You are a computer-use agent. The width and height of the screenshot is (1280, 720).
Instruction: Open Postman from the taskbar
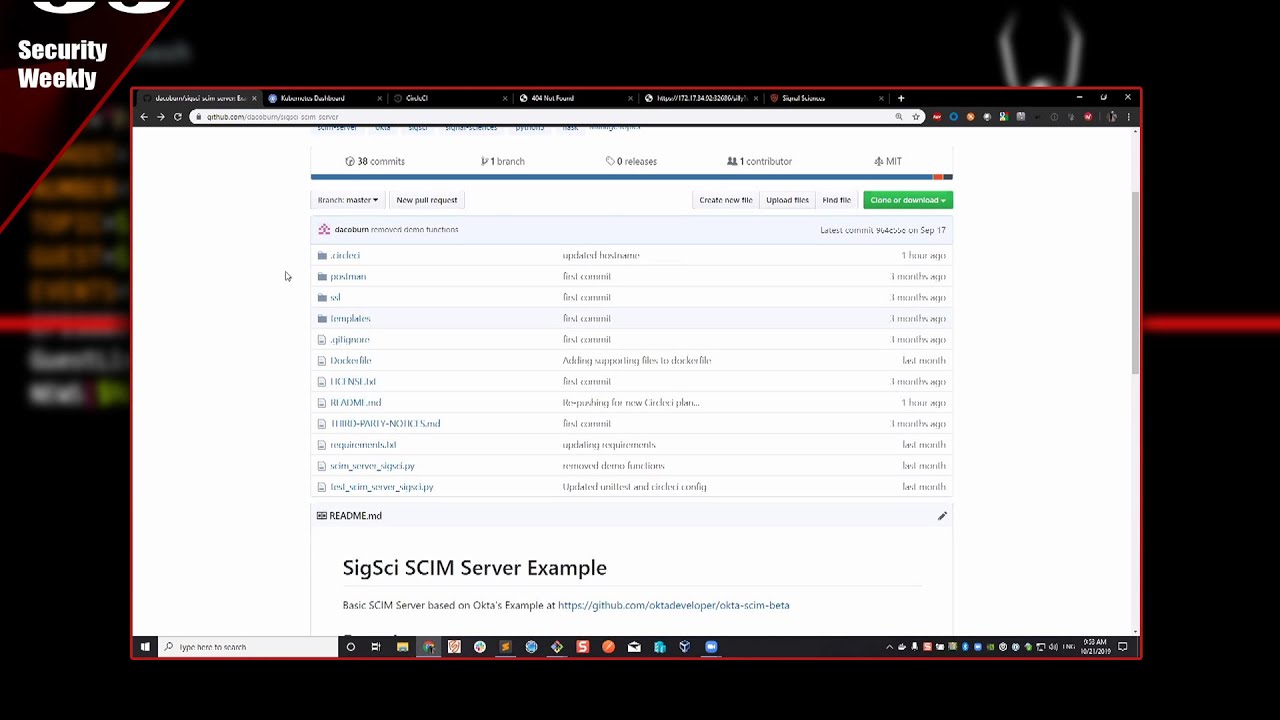coord(608,647)
